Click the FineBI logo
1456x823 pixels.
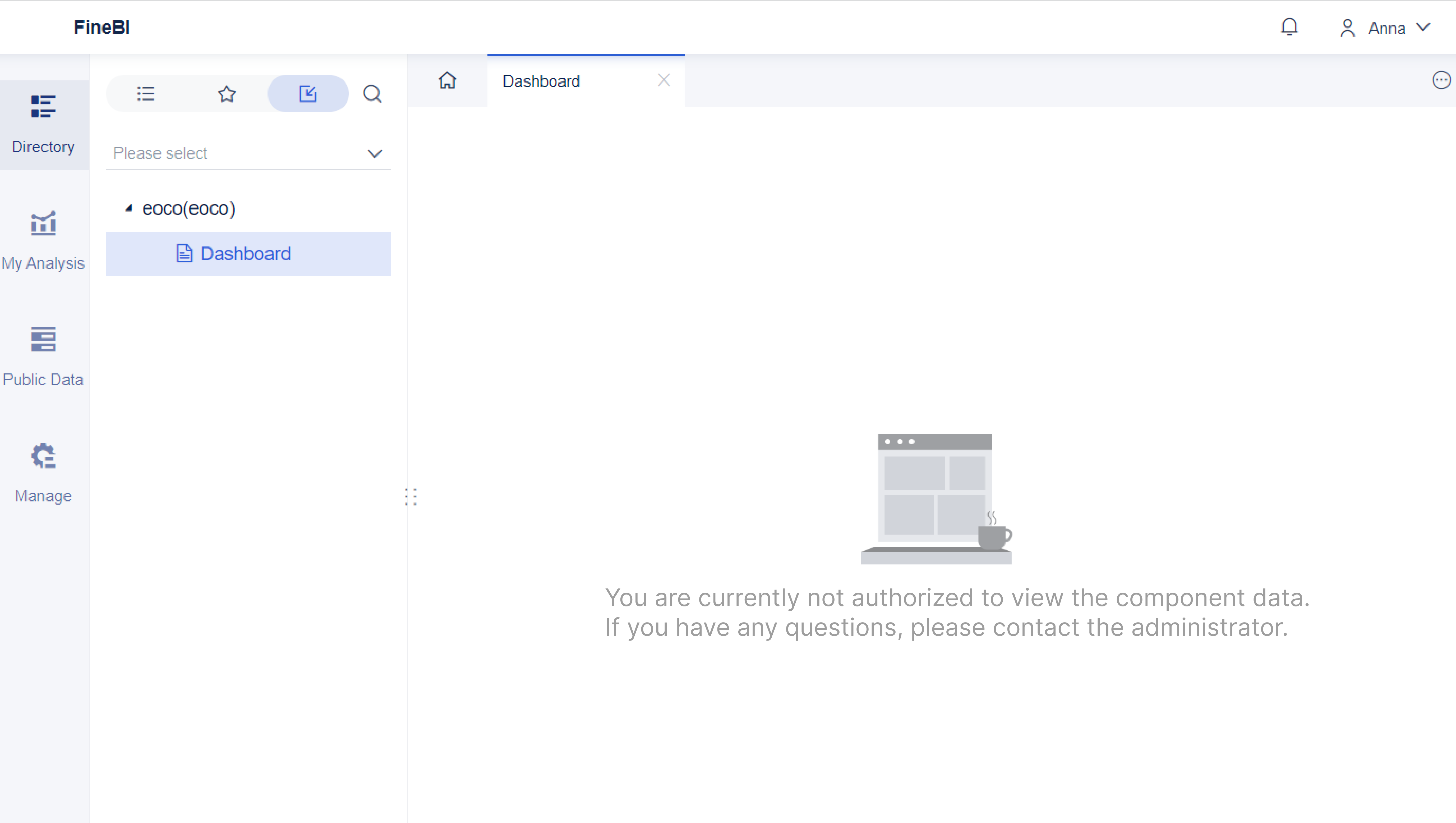[102, 27]
